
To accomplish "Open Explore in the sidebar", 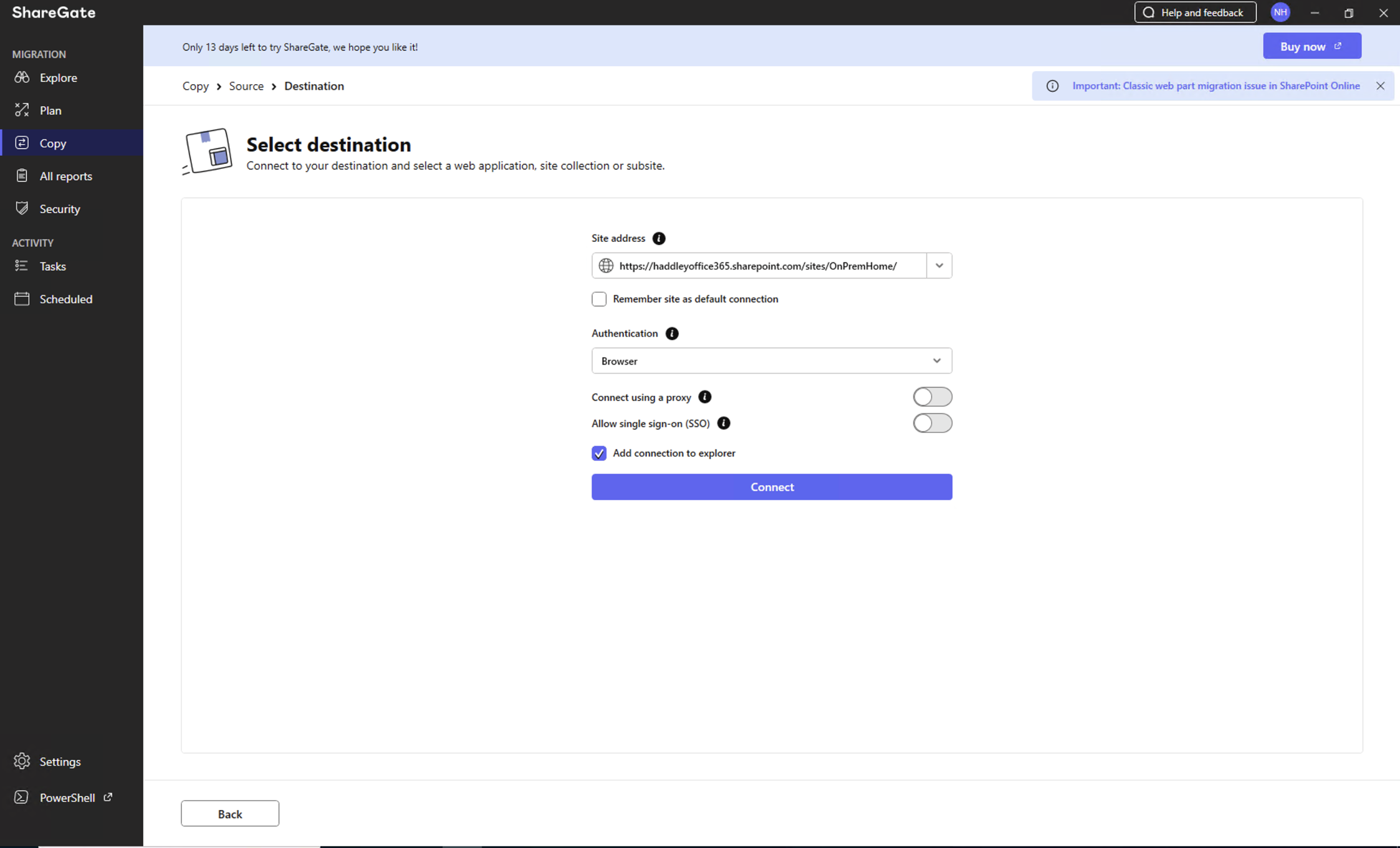I will click(x=72, y=77).
